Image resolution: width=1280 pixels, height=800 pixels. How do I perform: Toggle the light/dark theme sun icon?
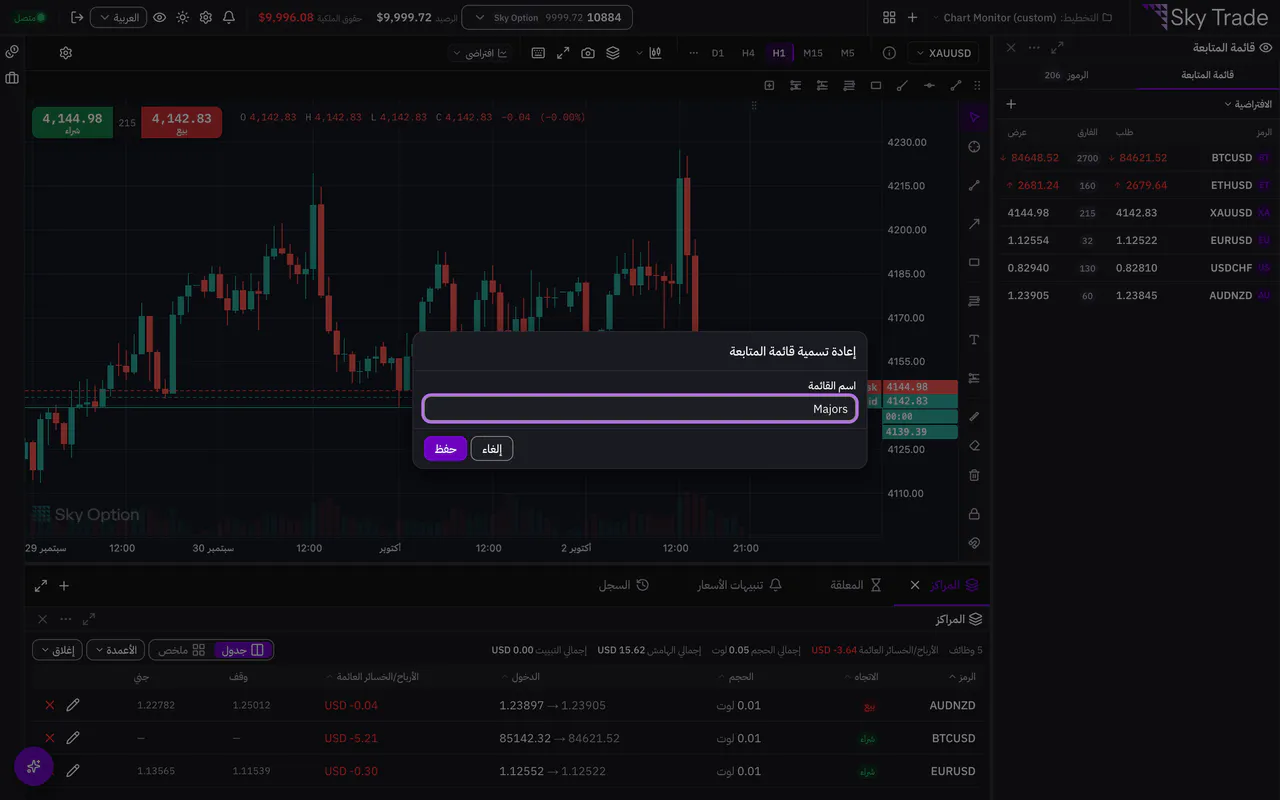tap(182, 18)
